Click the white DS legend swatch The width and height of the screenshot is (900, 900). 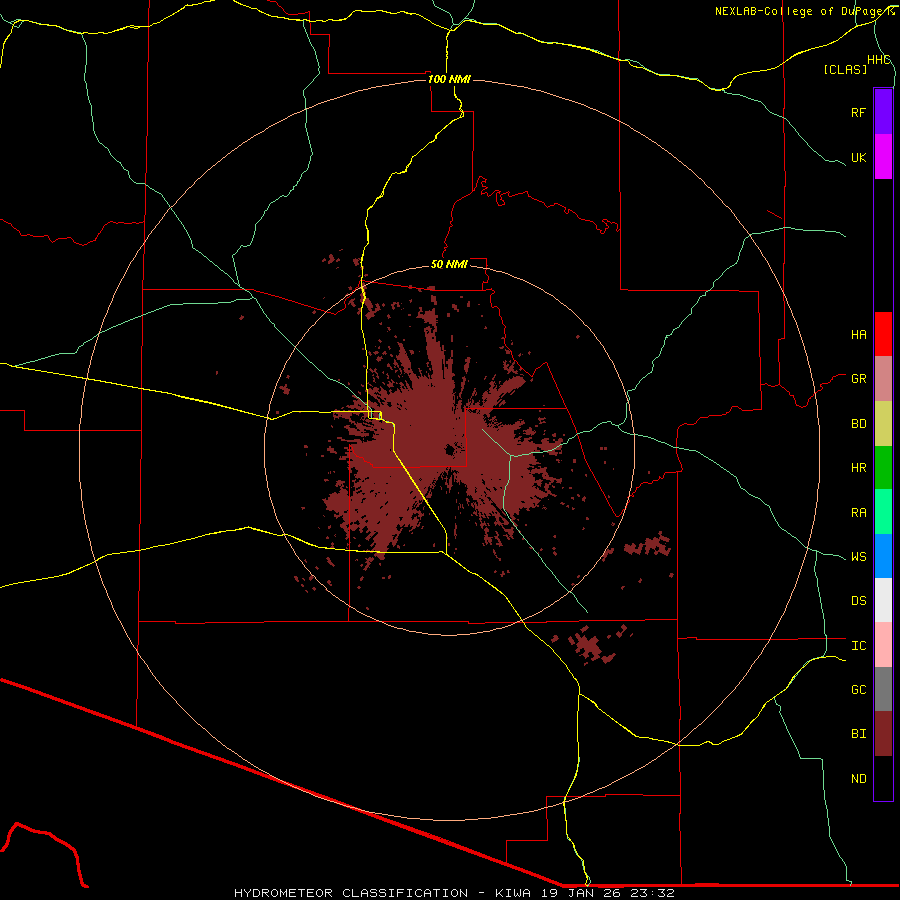click(x=883, y=600)
